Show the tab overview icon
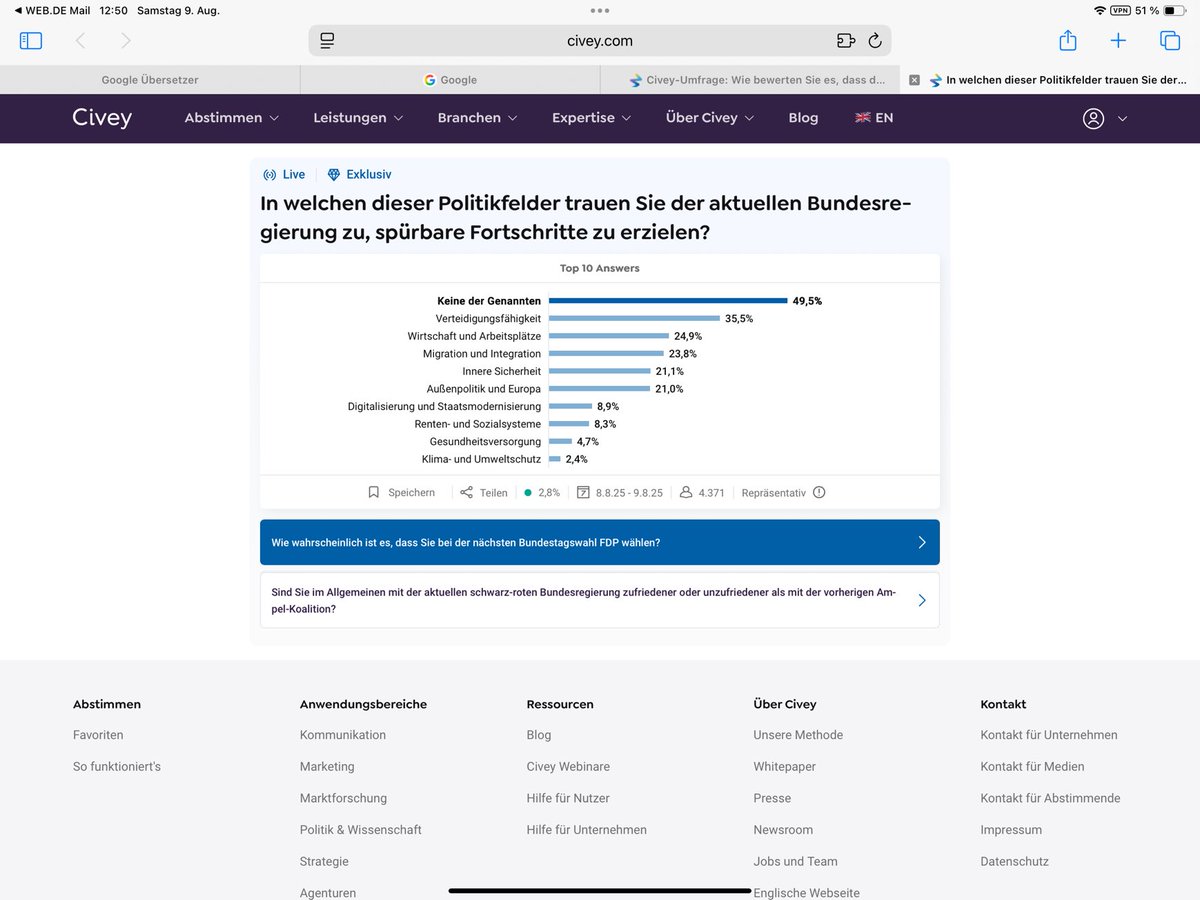Image resolution: width=1200 pixels, height=900 pixels. pyautogui.click(x=1170, y=41)
